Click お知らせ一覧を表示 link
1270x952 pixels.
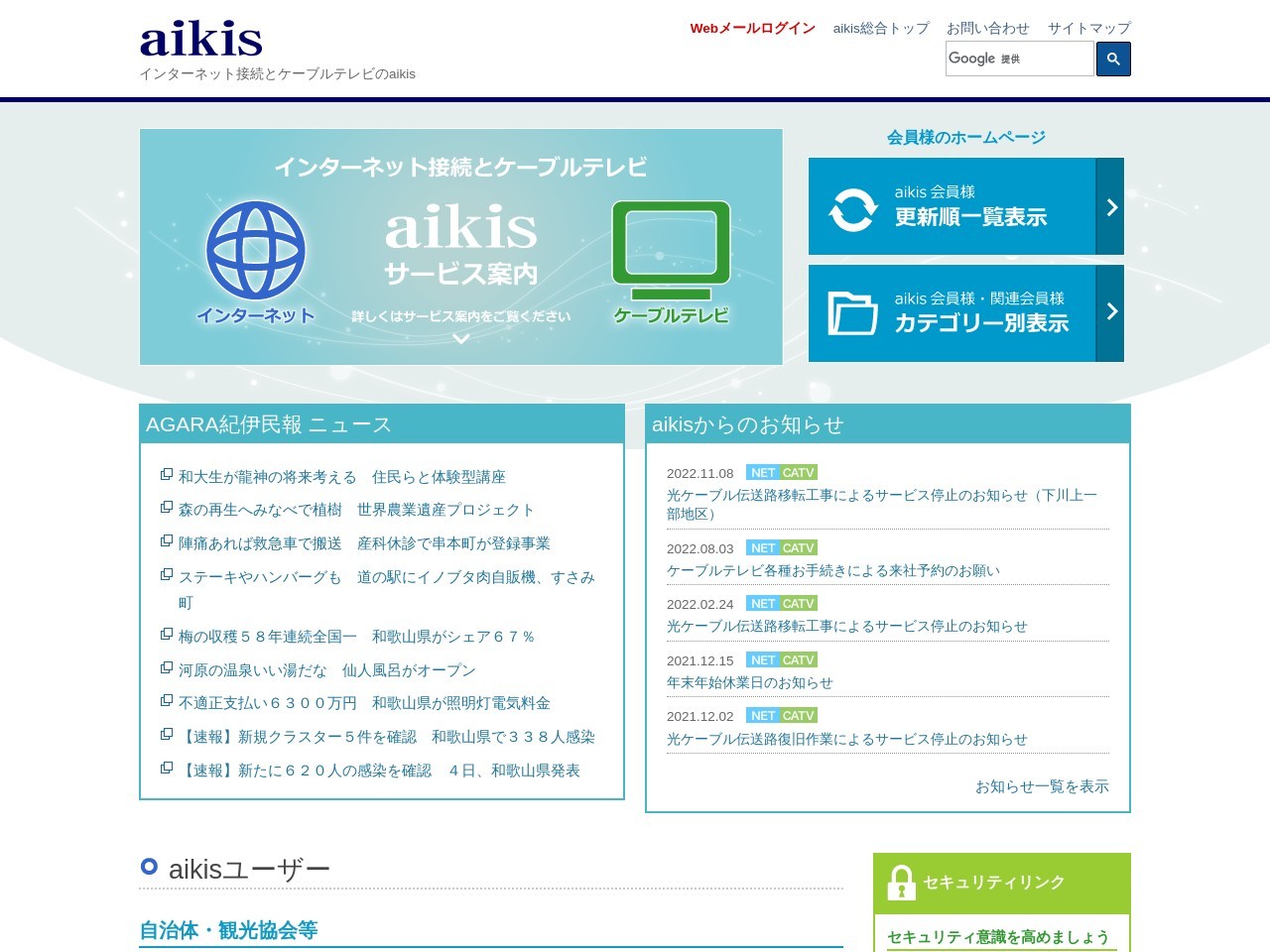(1042, 786)
